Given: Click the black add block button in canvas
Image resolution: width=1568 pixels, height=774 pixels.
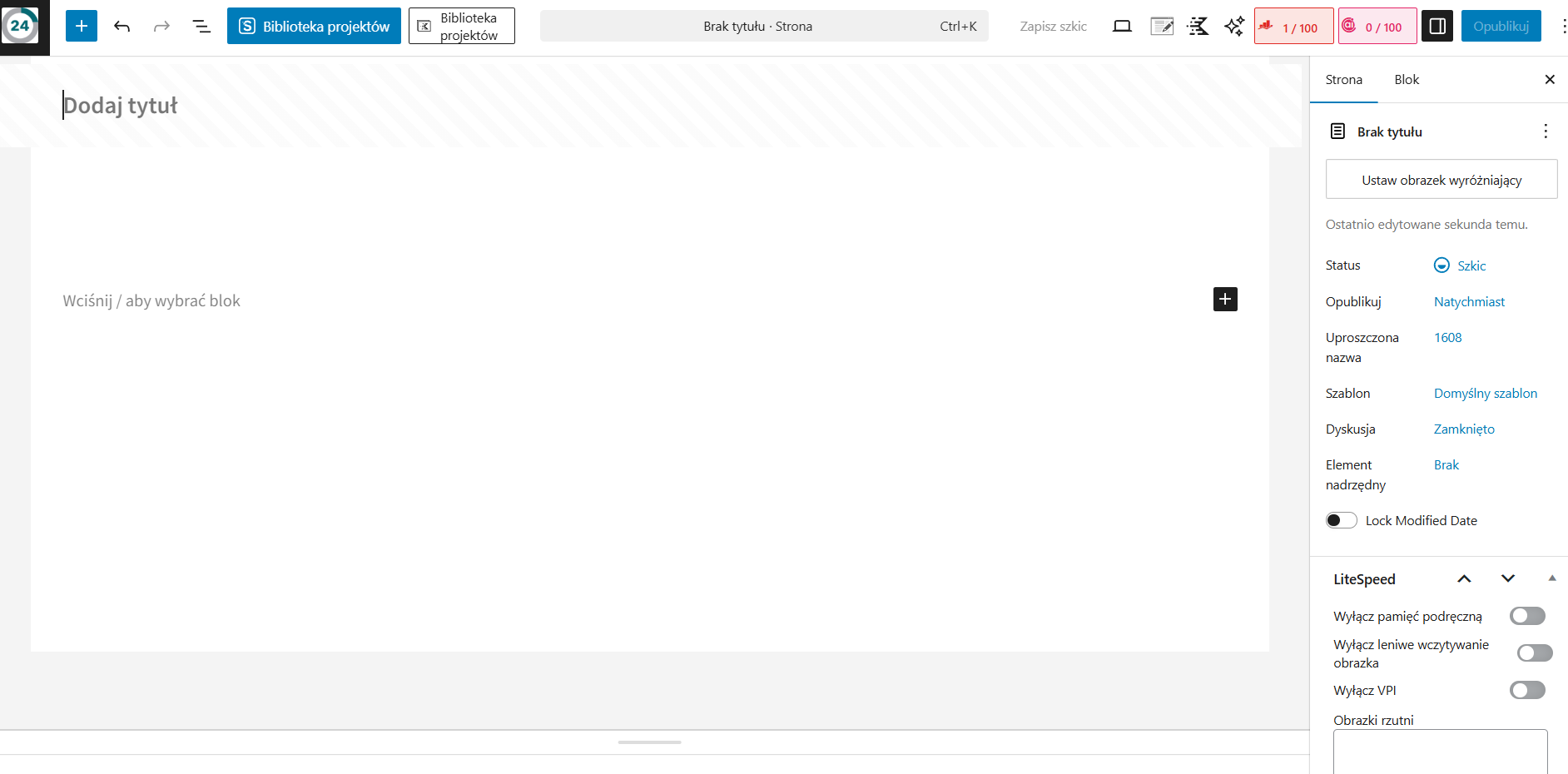Looking at the screenshot, I should tap(1225, 299).
